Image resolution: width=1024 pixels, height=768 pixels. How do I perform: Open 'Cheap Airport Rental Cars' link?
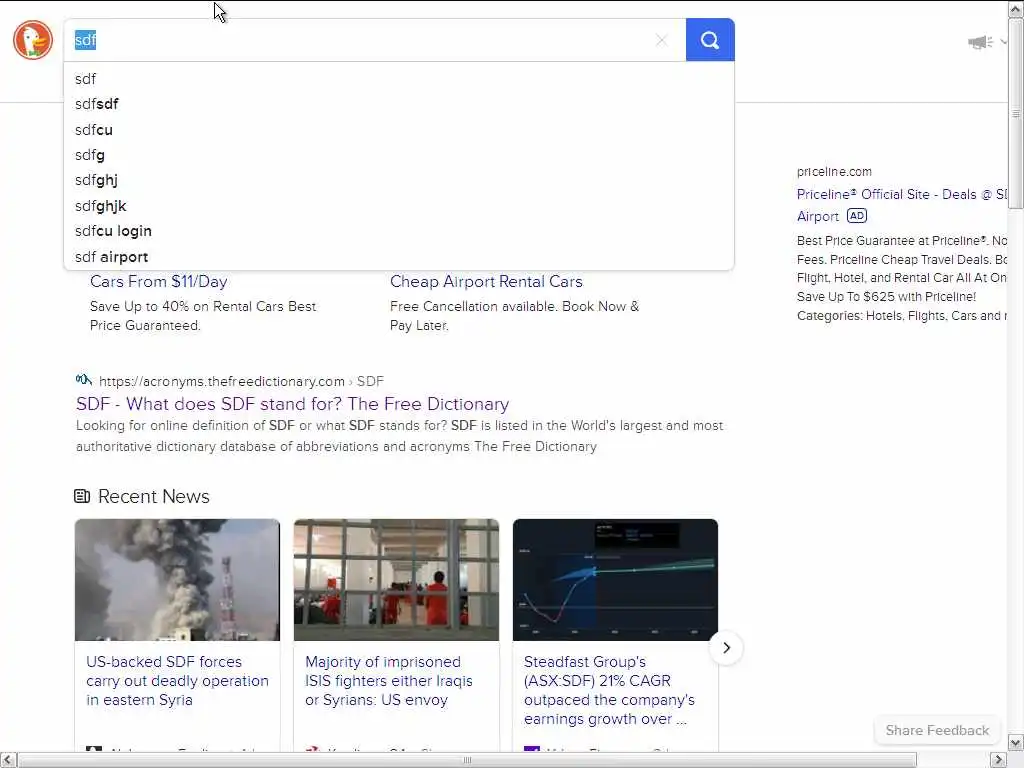click(486, 281)
